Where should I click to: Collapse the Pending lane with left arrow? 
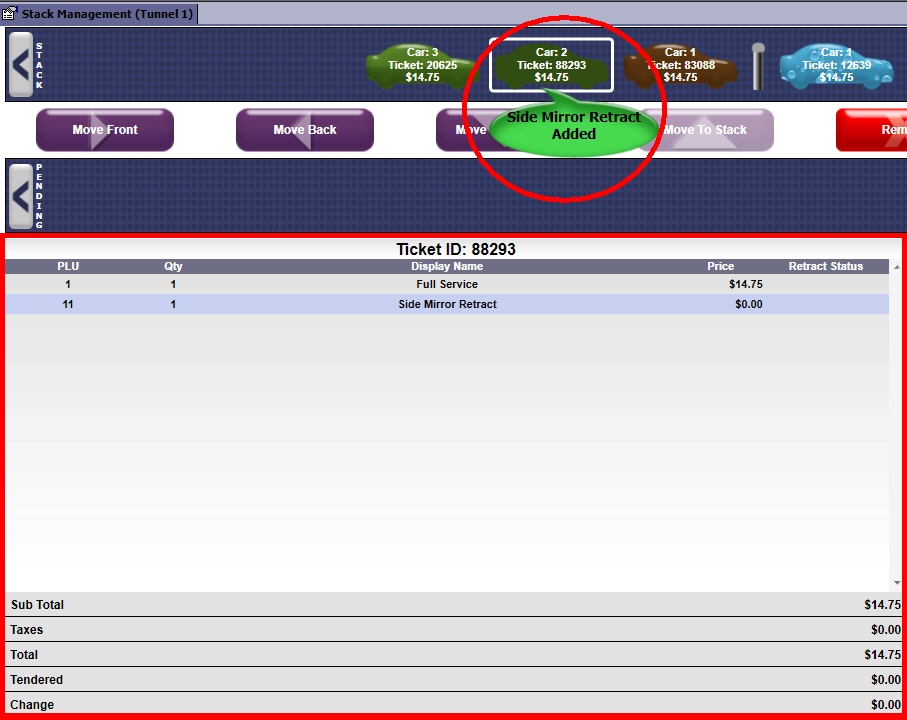tap(21, 196)
